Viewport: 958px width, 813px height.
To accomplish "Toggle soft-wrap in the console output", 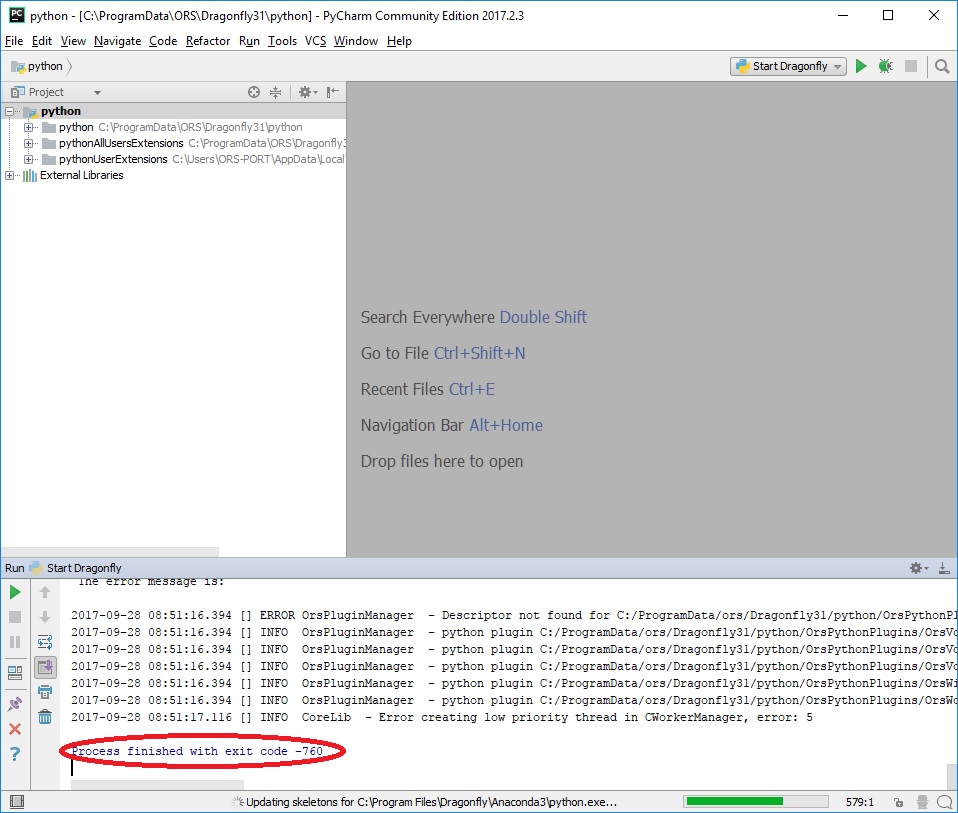I will click(44, 641).
